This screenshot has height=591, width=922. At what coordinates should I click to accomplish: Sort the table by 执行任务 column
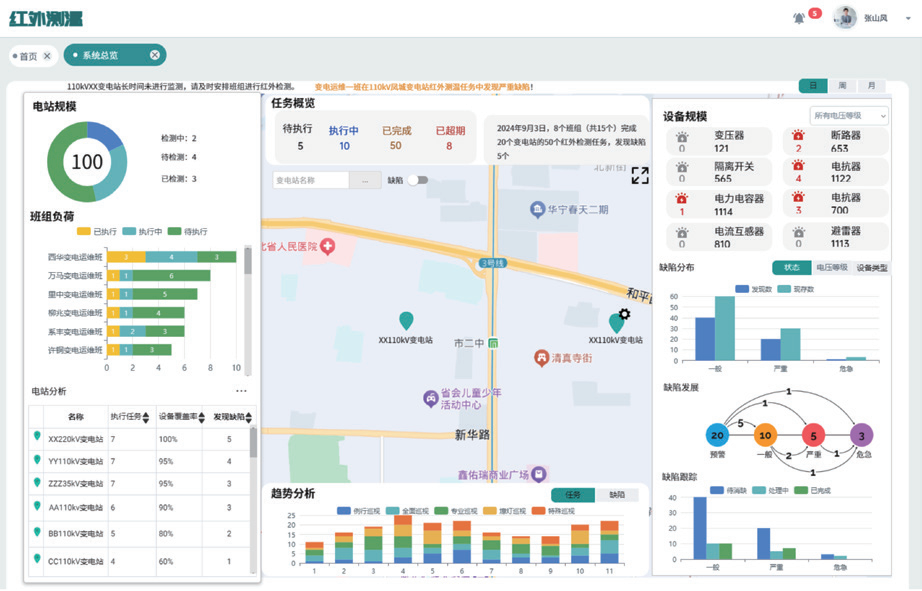(146, 417)
